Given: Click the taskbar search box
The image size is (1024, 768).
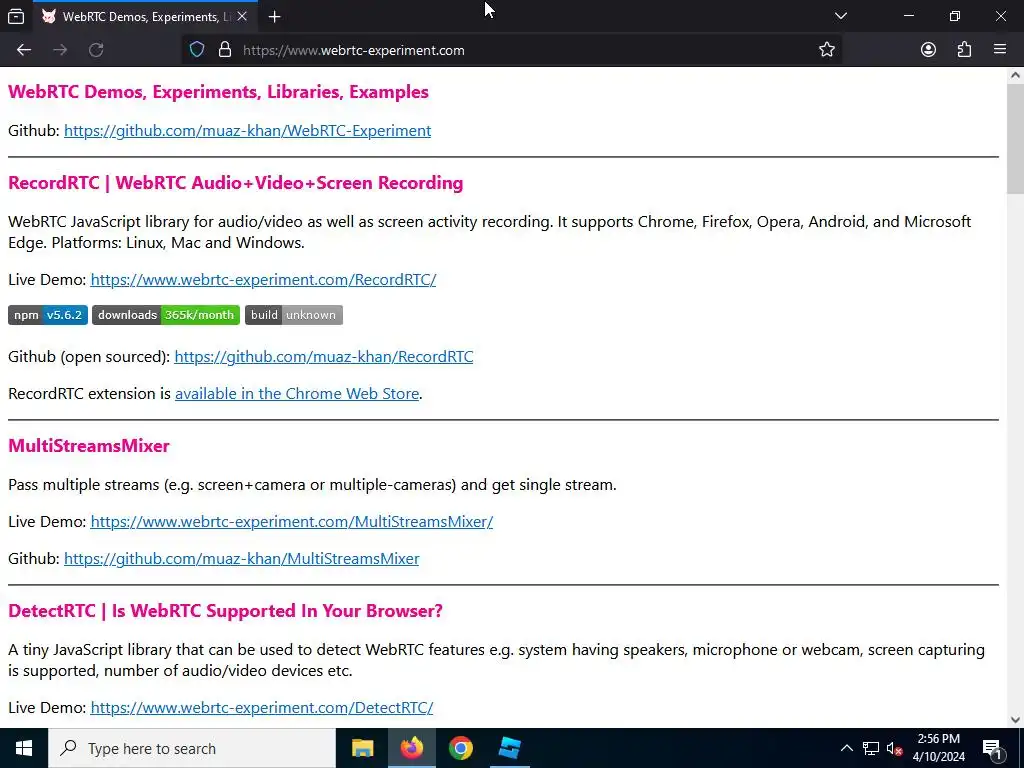Looking at the screenshot, I should [x=192, y=748].
